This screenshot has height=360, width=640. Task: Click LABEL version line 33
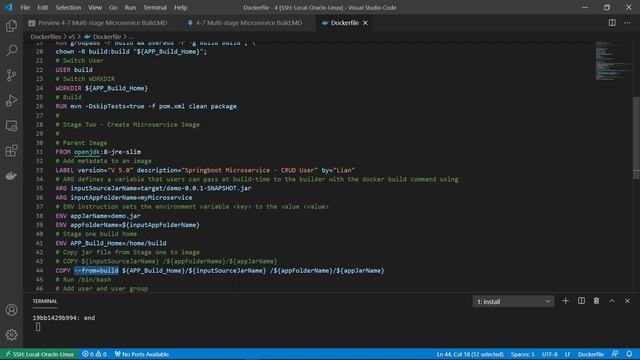coord(205,170)
